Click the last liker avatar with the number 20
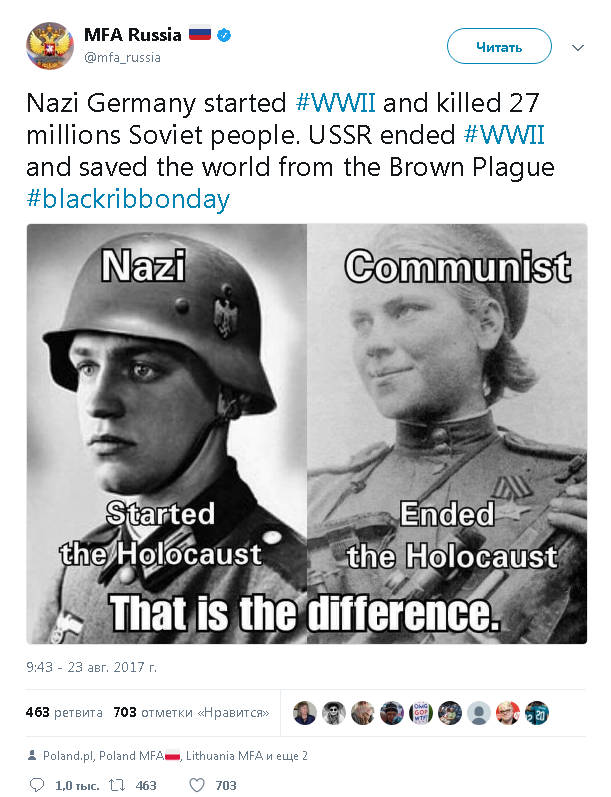 537,713
